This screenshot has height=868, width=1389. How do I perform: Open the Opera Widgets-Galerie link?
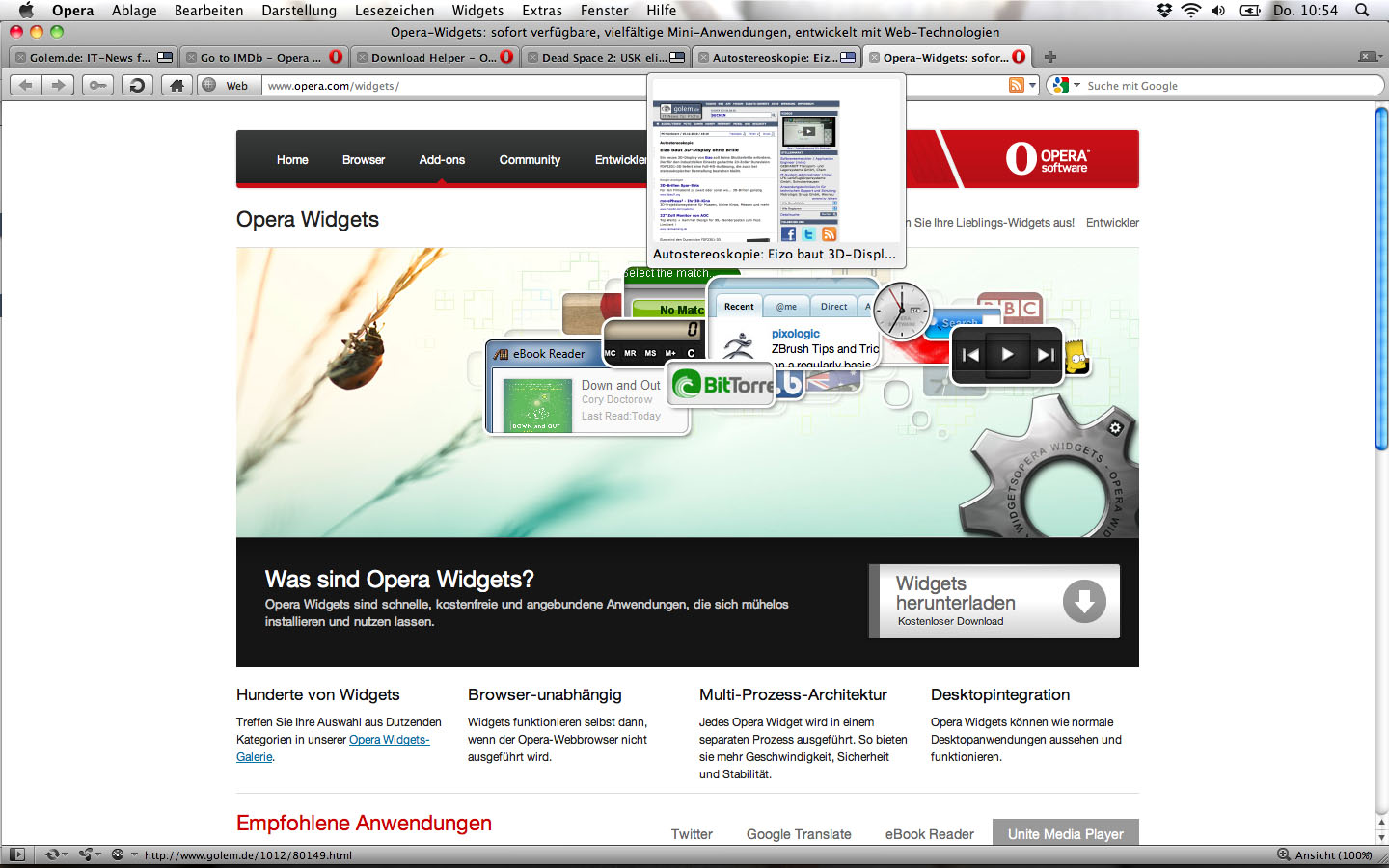[389, 740]
